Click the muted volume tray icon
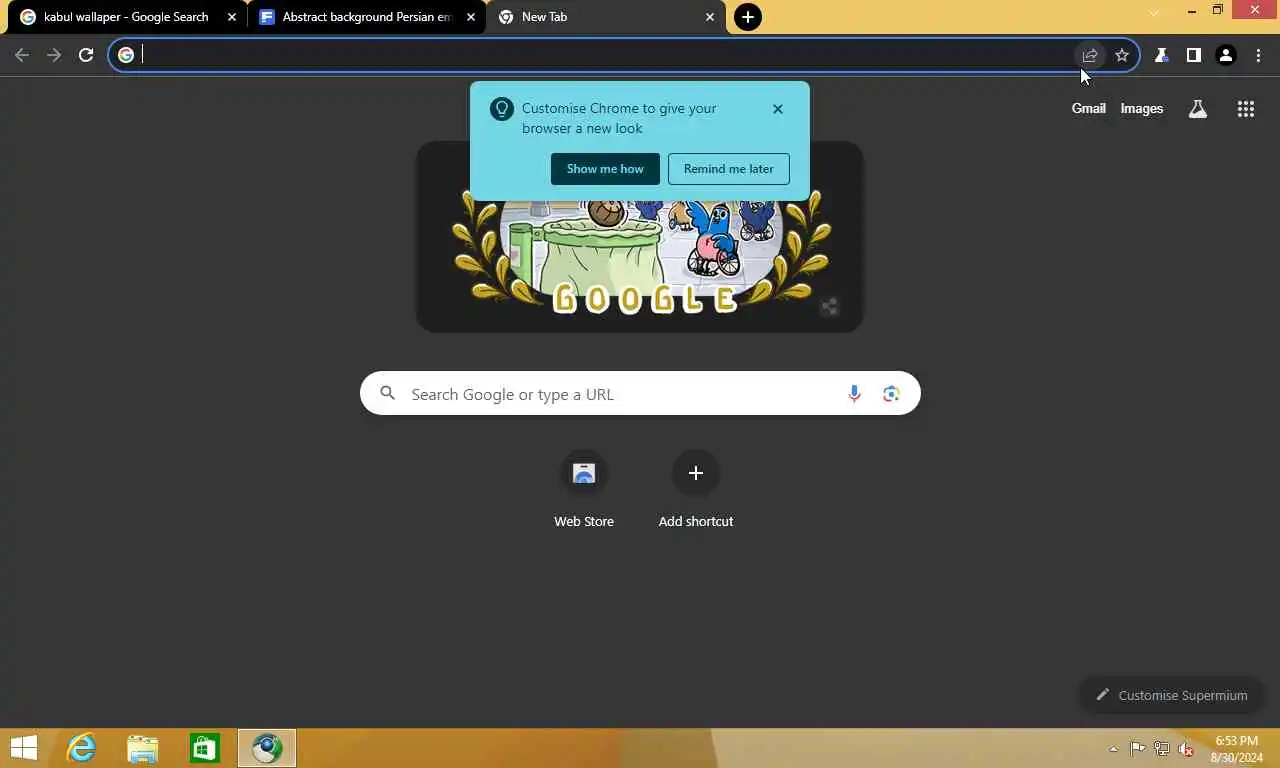Image resolution: width=1280 pixels, height=768 pixels. click(x=1186, y=749)
